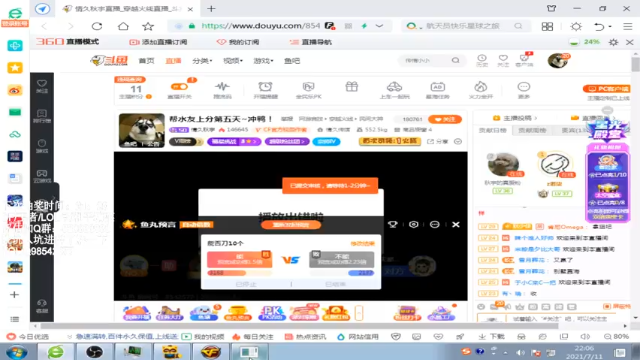The image size is (640, 360).
Task: Click the blue prediction option progress bar
Action: (342, 273)
